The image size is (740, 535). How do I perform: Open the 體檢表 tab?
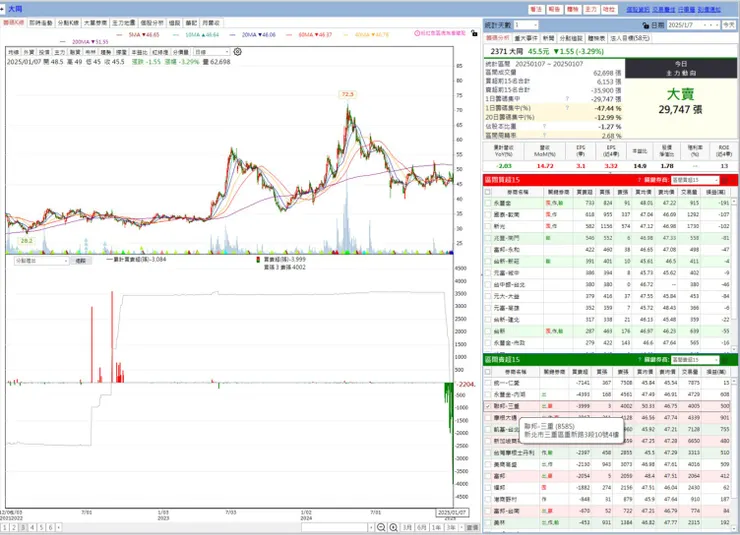[597, 38]
